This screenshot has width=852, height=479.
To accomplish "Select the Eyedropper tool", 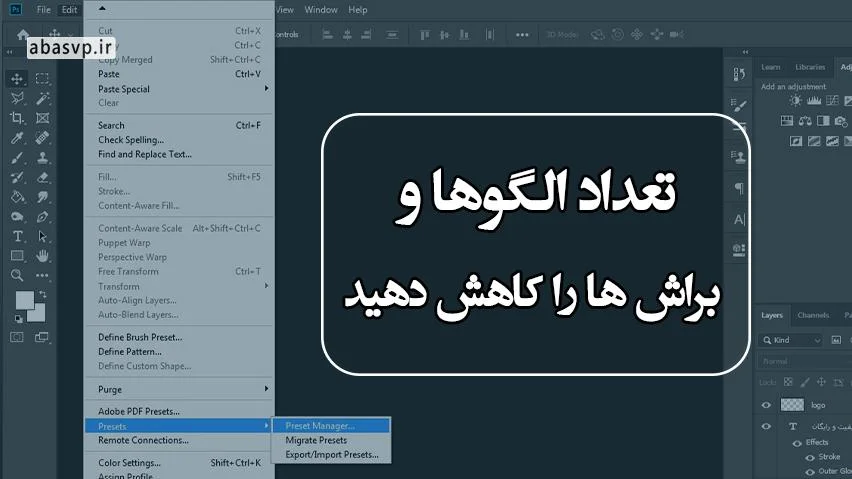I will coord(17,138).
